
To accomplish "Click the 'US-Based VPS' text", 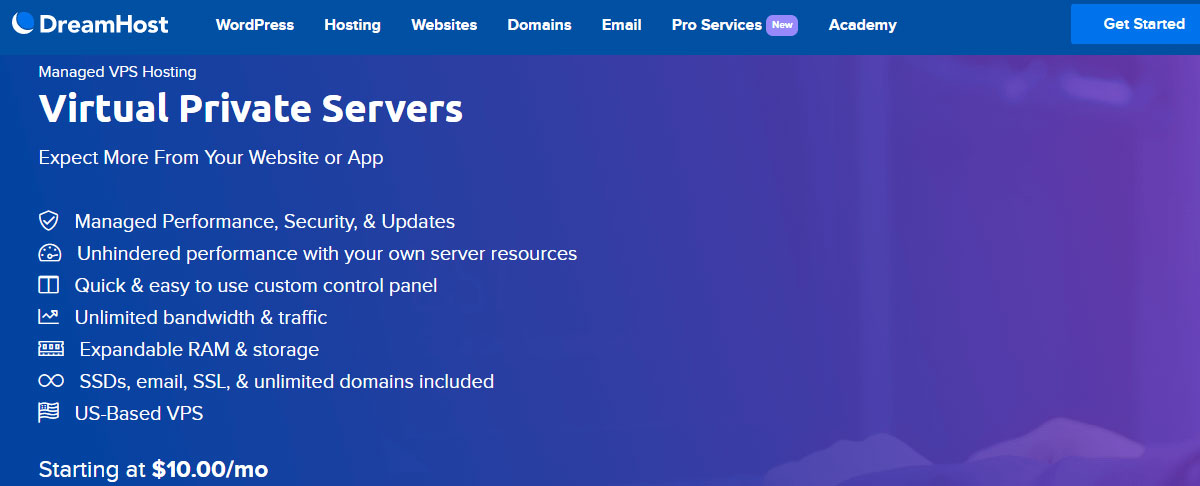I will click(139, 413).
